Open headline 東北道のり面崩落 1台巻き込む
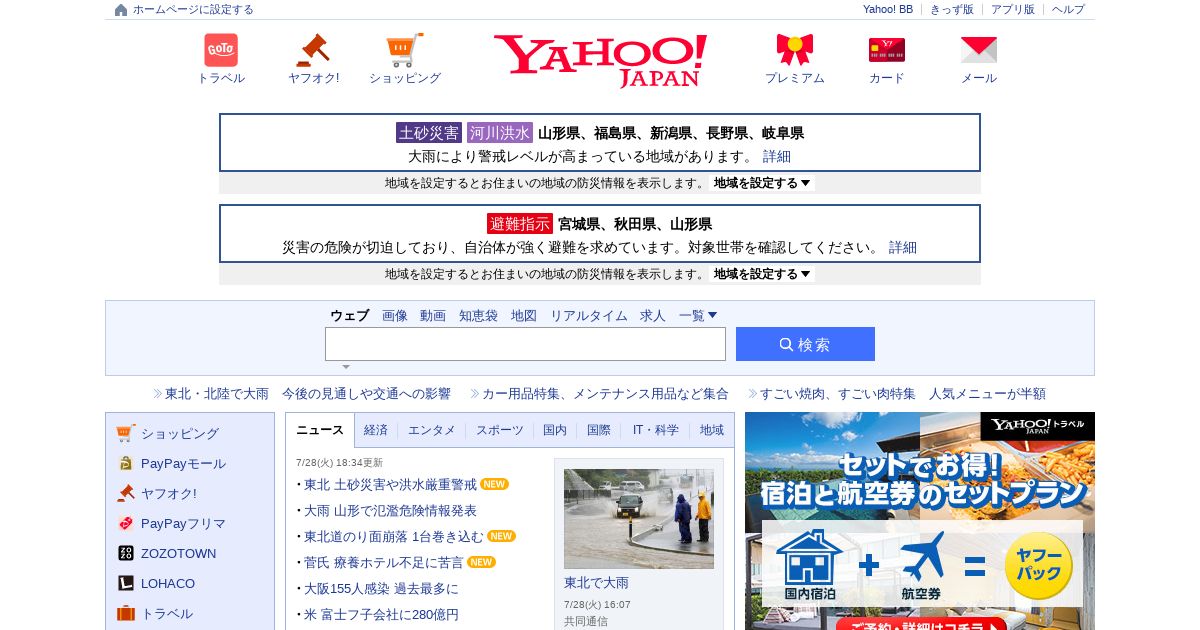1200x630 pixels. point(393,536)
